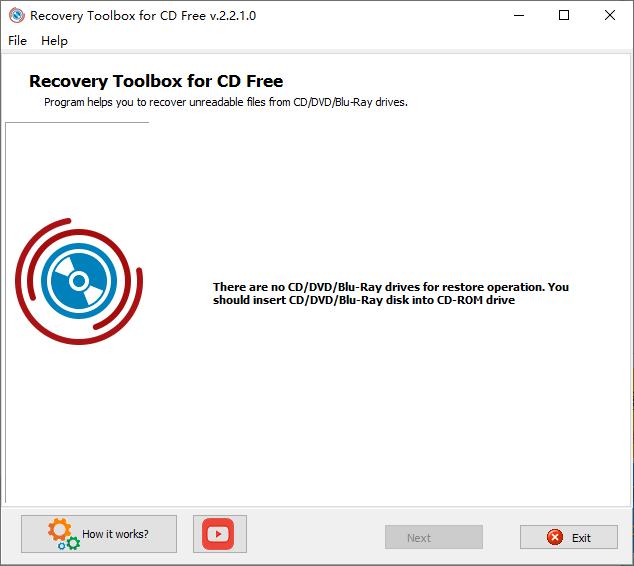Click the 'Recovery Toolbox for CD Free' heading

(x=156, y=81)
